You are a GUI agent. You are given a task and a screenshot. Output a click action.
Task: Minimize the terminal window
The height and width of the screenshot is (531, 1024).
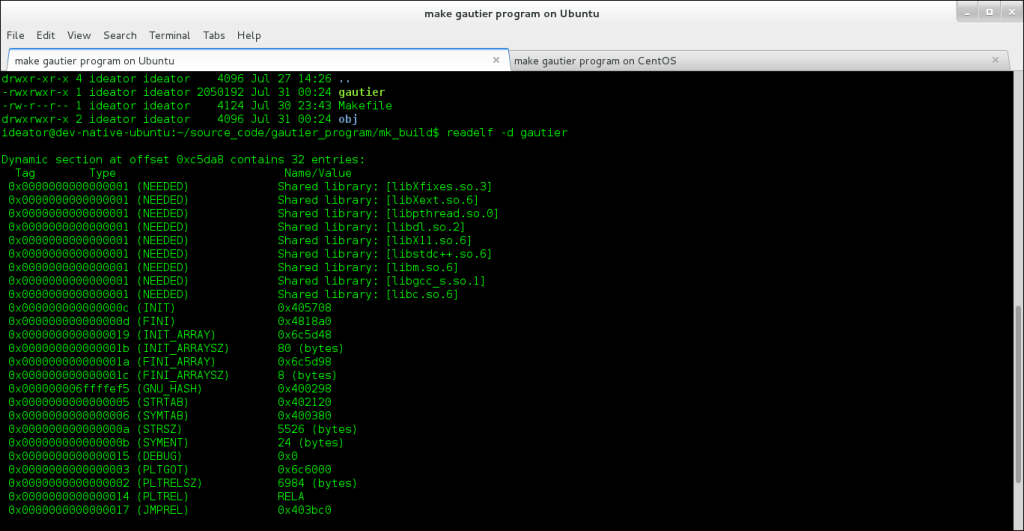[967, 12]
